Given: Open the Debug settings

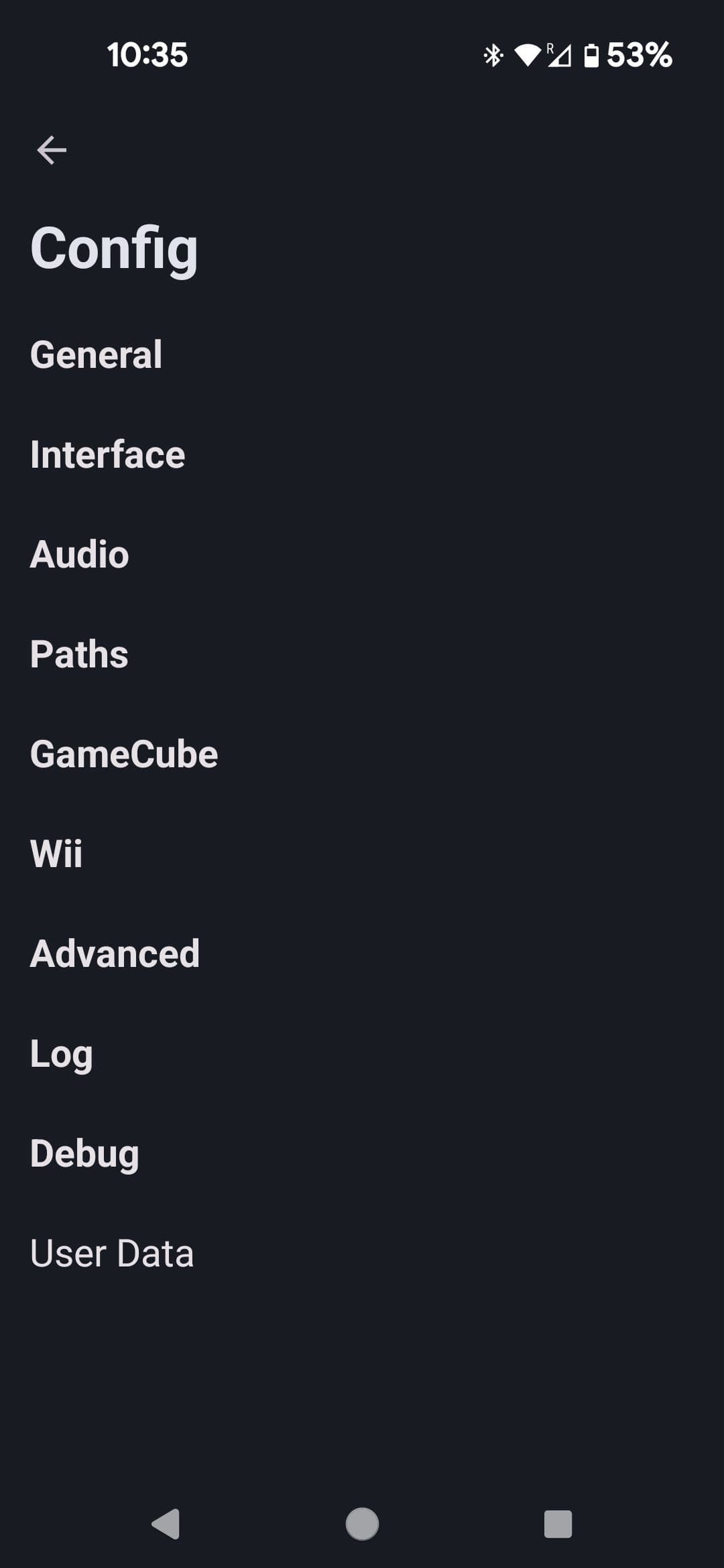Looking at the screenshot, I should [x=84, y=1153].
